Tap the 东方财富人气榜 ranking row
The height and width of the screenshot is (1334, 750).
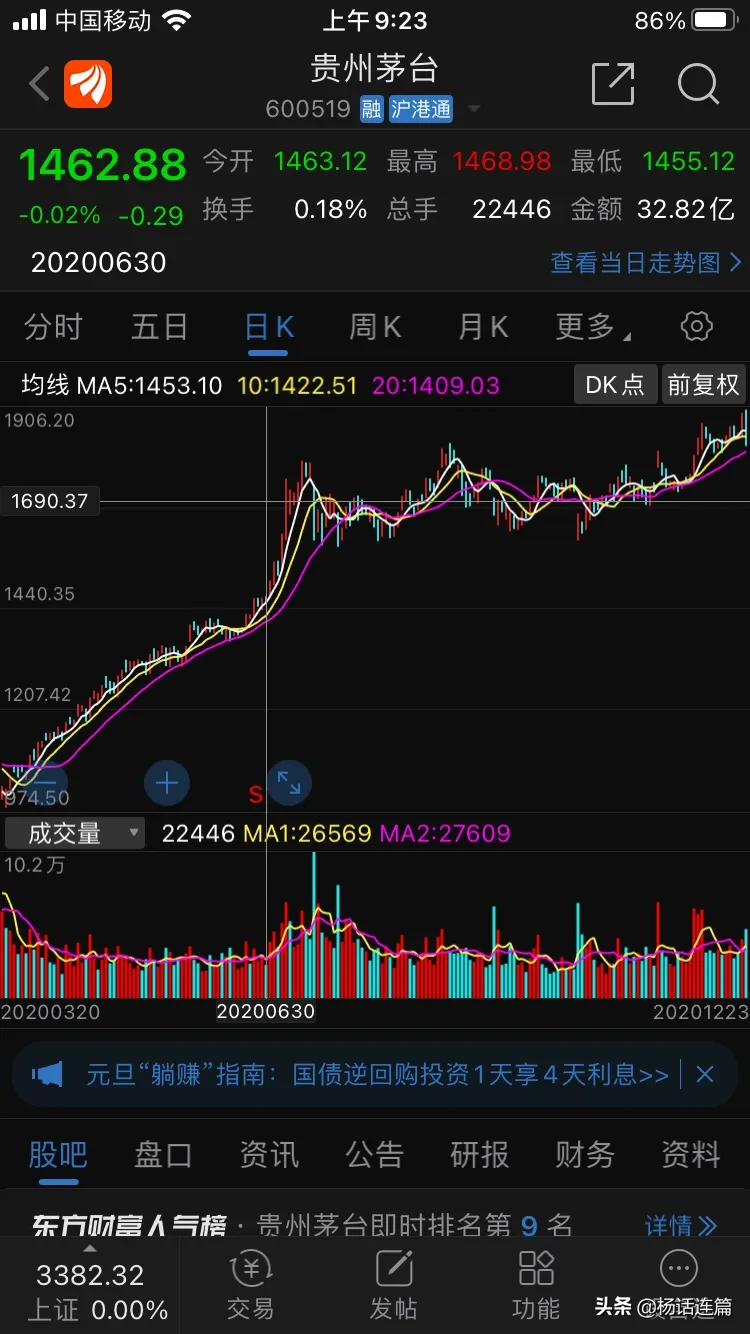375,1225
